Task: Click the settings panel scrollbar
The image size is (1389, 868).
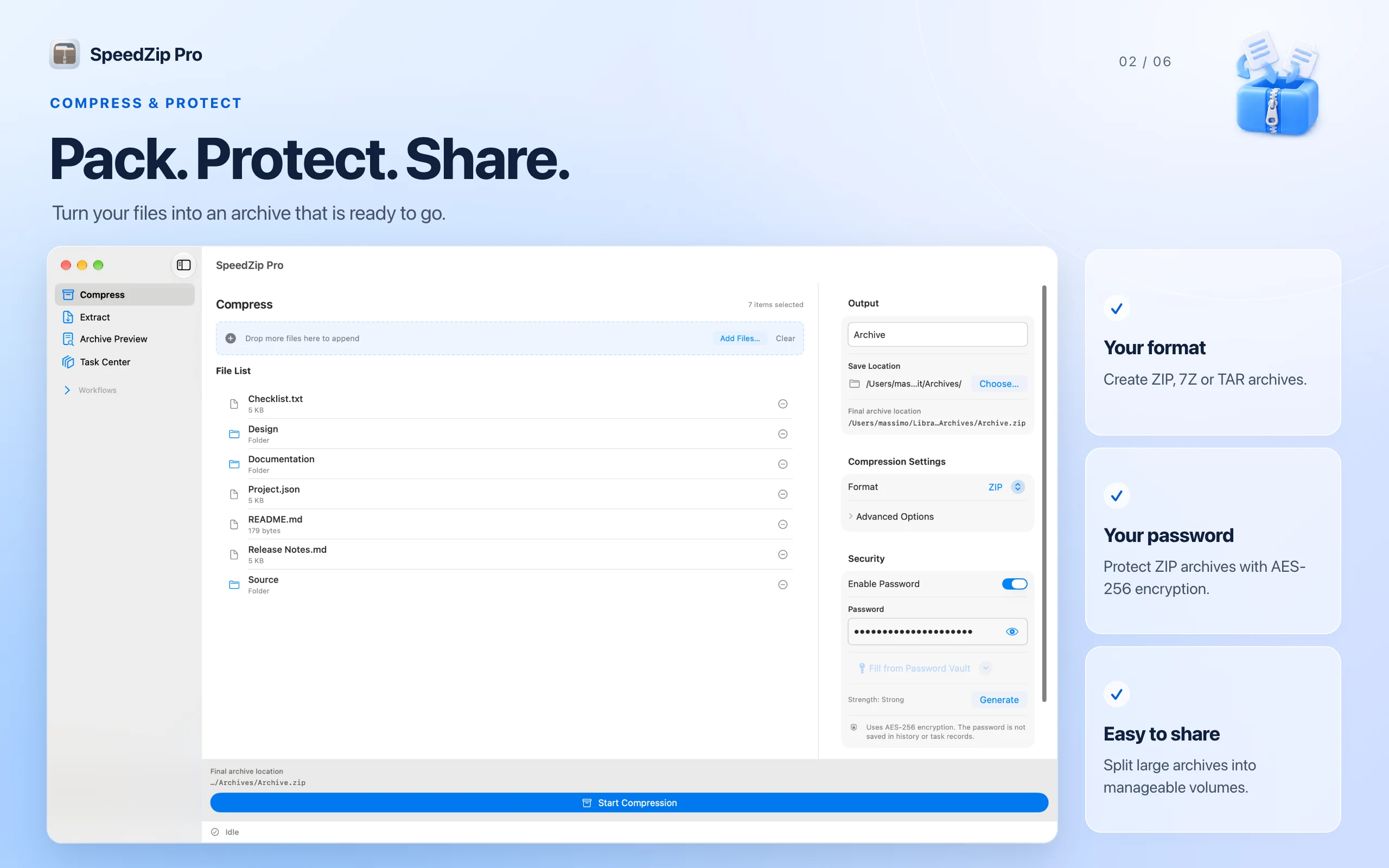Action: [1044, 493]
